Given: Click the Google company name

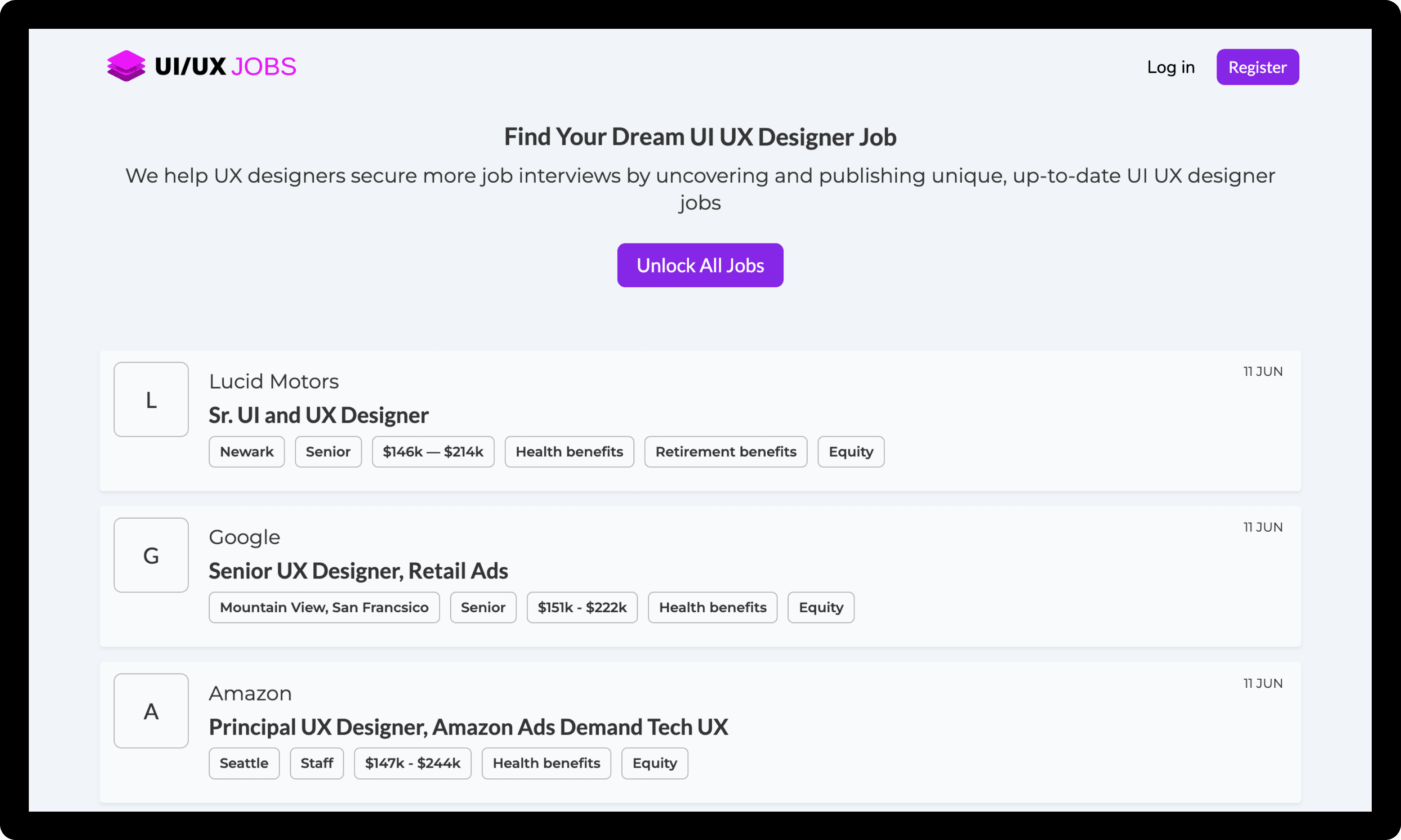Looking at the screenshot, I should [244, 537].
